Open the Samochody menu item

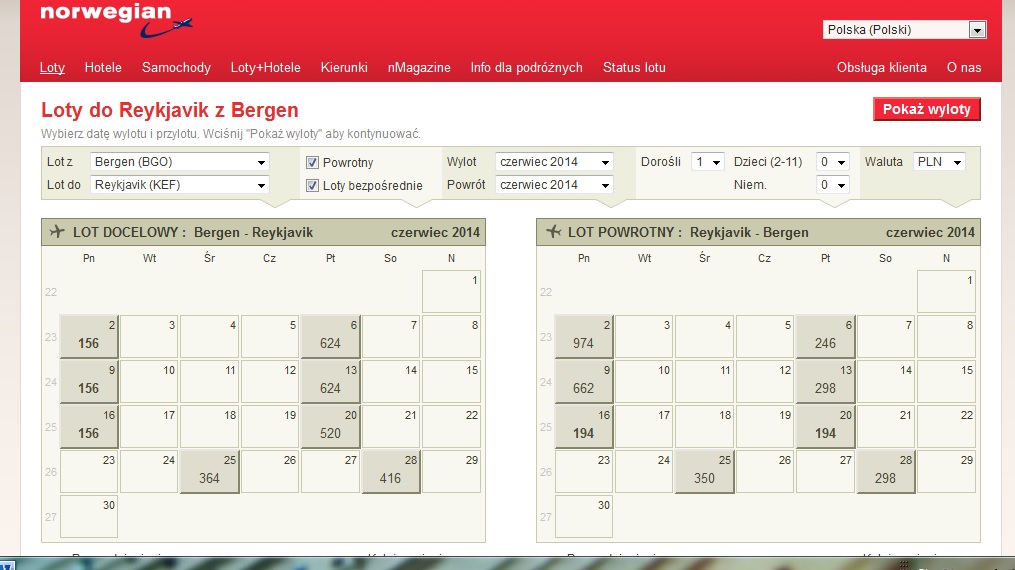point(176,67)
